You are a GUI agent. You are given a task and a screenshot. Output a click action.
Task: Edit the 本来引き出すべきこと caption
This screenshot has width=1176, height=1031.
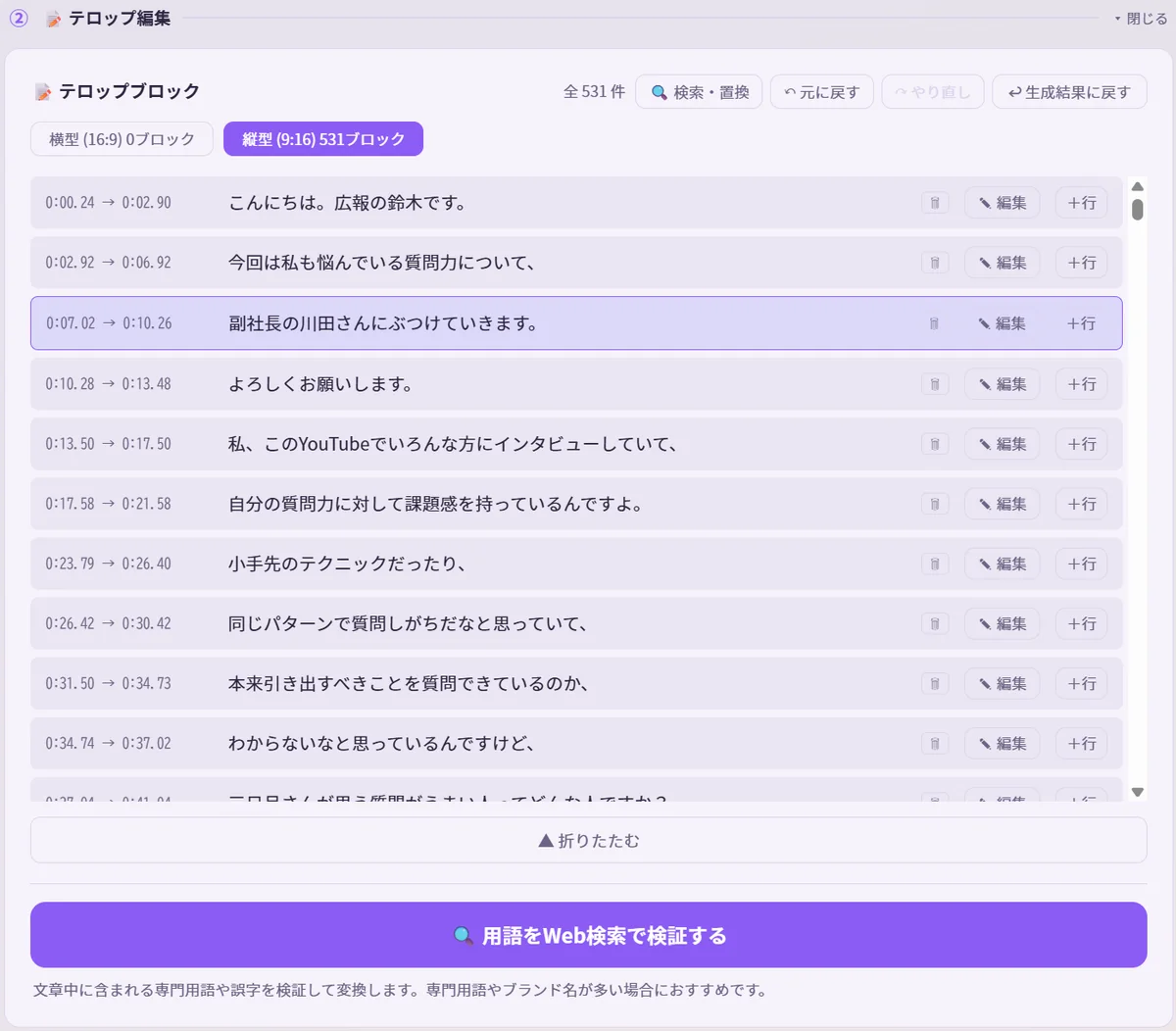(x=1002, y=683)
